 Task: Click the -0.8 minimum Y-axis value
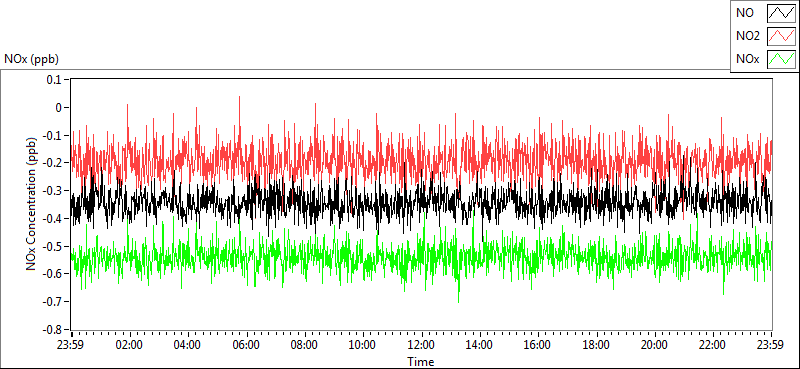click(x=53, y=329)
